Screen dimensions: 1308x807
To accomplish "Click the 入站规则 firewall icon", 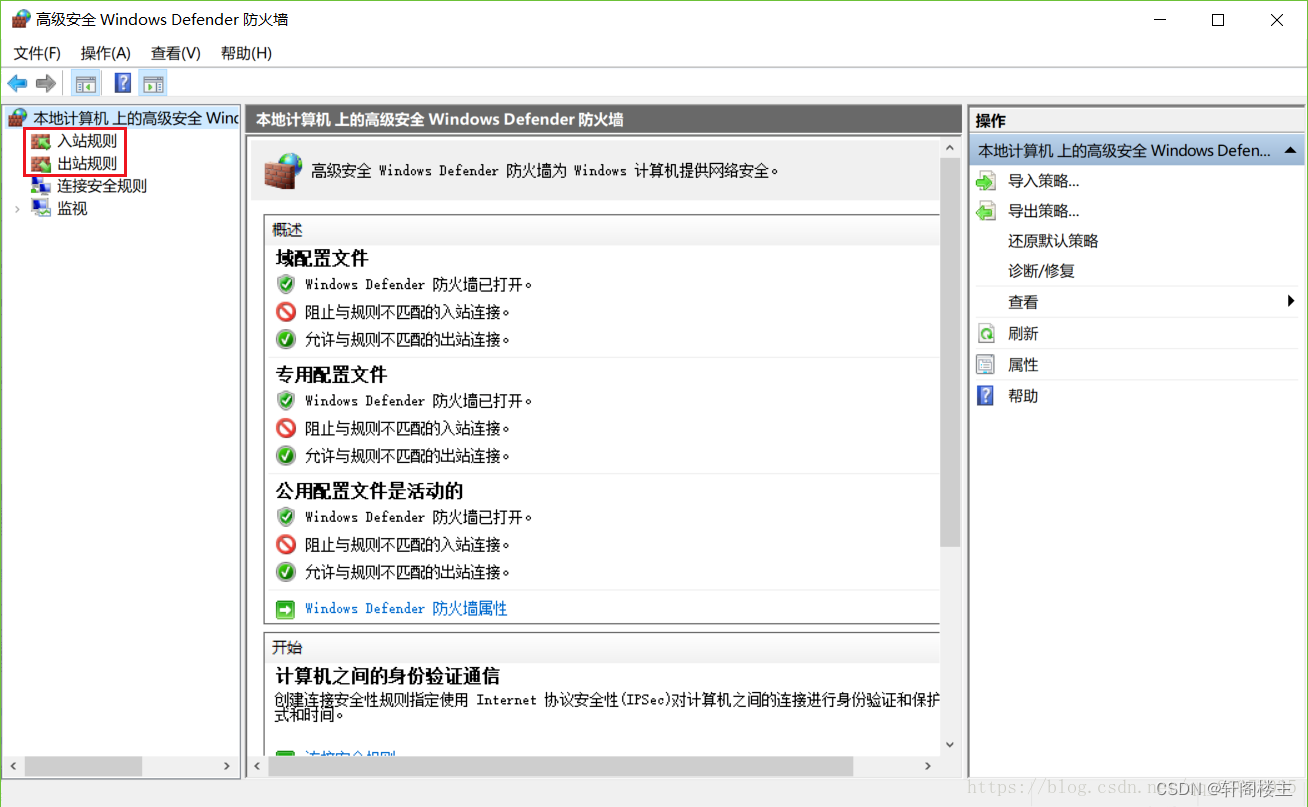I will [x=41, y=141].
